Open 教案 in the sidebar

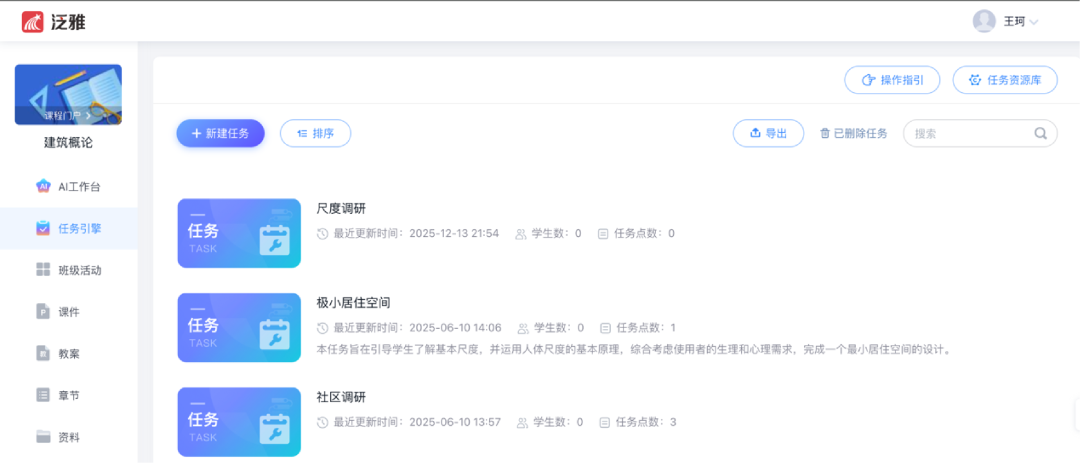tap(69, 353)
